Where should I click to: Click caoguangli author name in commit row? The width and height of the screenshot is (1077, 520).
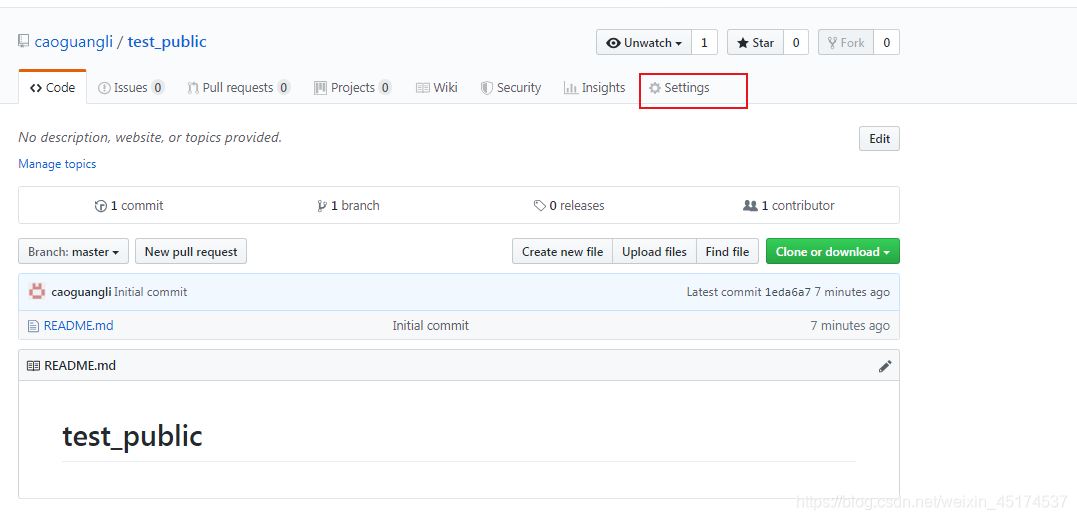tap(81, 292)
